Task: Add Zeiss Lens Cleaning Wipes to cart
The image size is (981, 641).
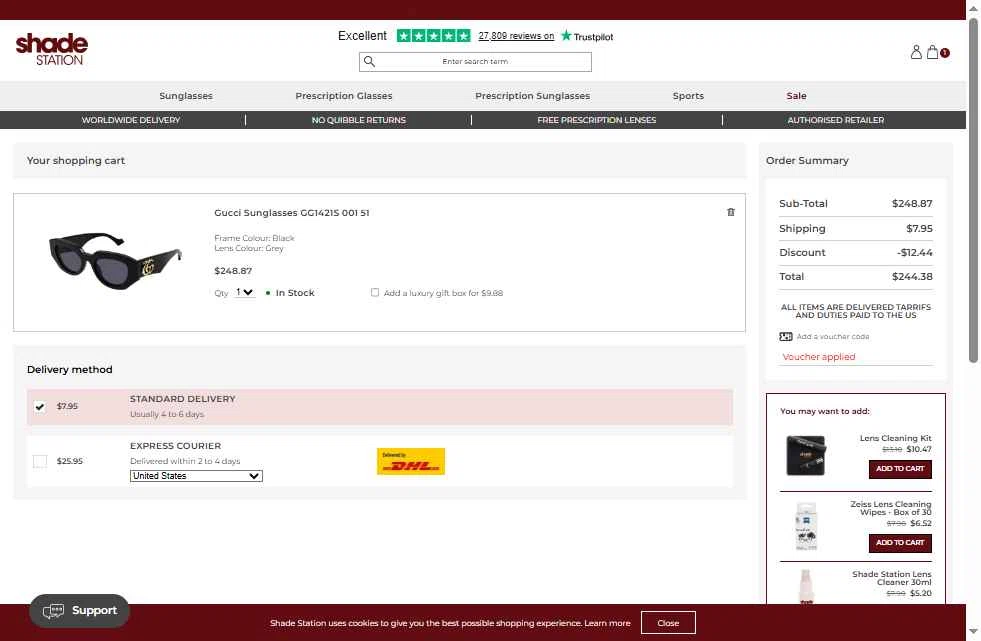Action: 900,543
